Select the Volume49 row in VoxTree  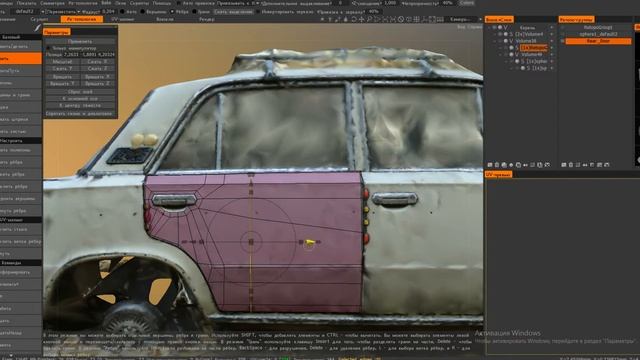531,54
